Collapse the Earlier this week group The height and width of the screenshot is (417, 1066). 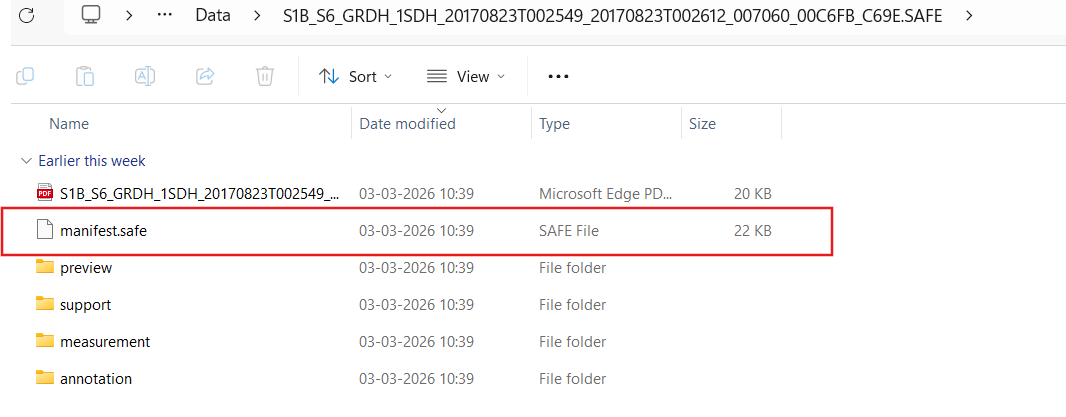pyautogui.click(x=25, y=161)
